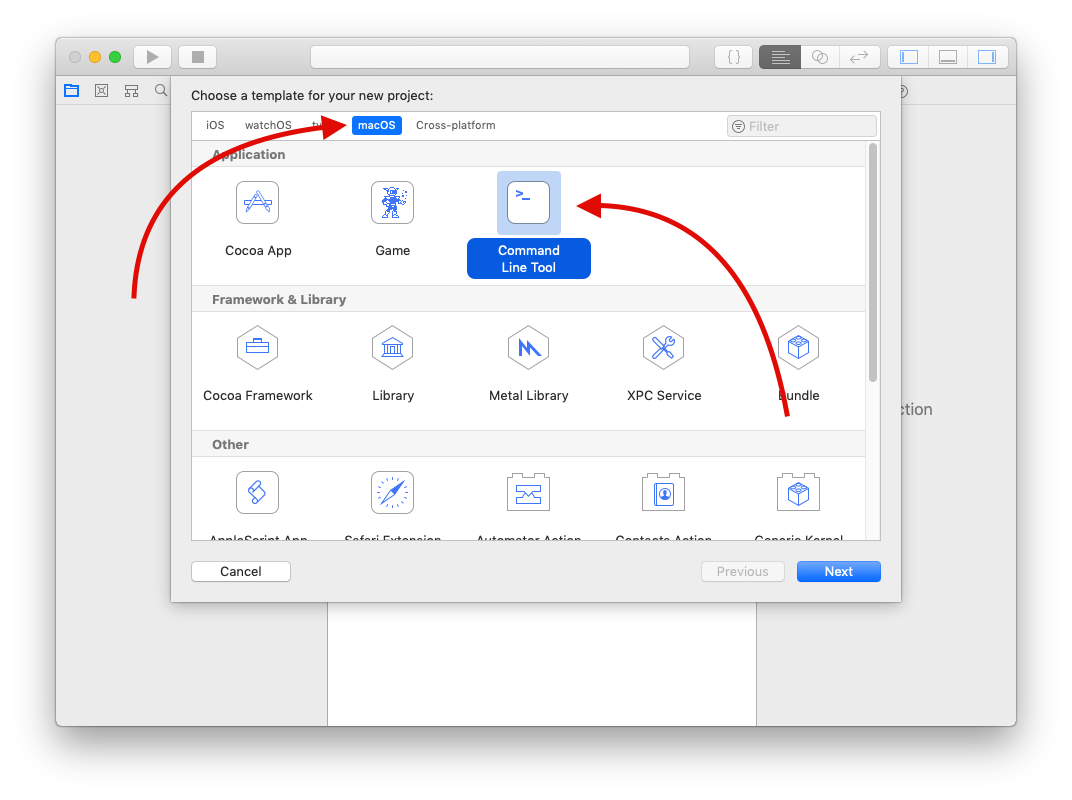Toggle the navigator panel visibility
Image resolution: width=1072 pixels, height=800 pixels.
pyautogui.click(x=909, y=57)
